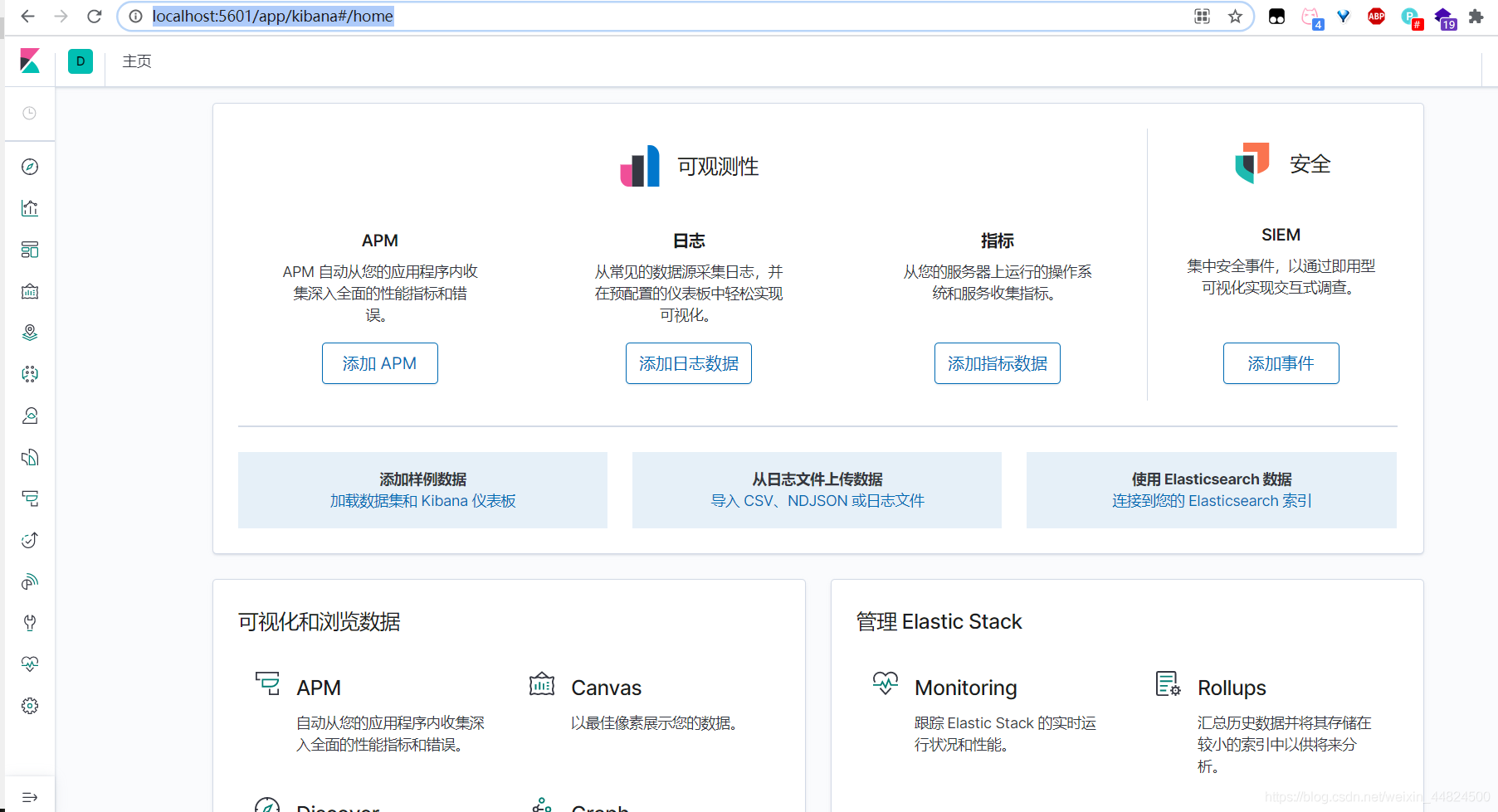The width and height of the screenshot is (1498, 812).
Task: Reload the page
Action: click(95, 16)
